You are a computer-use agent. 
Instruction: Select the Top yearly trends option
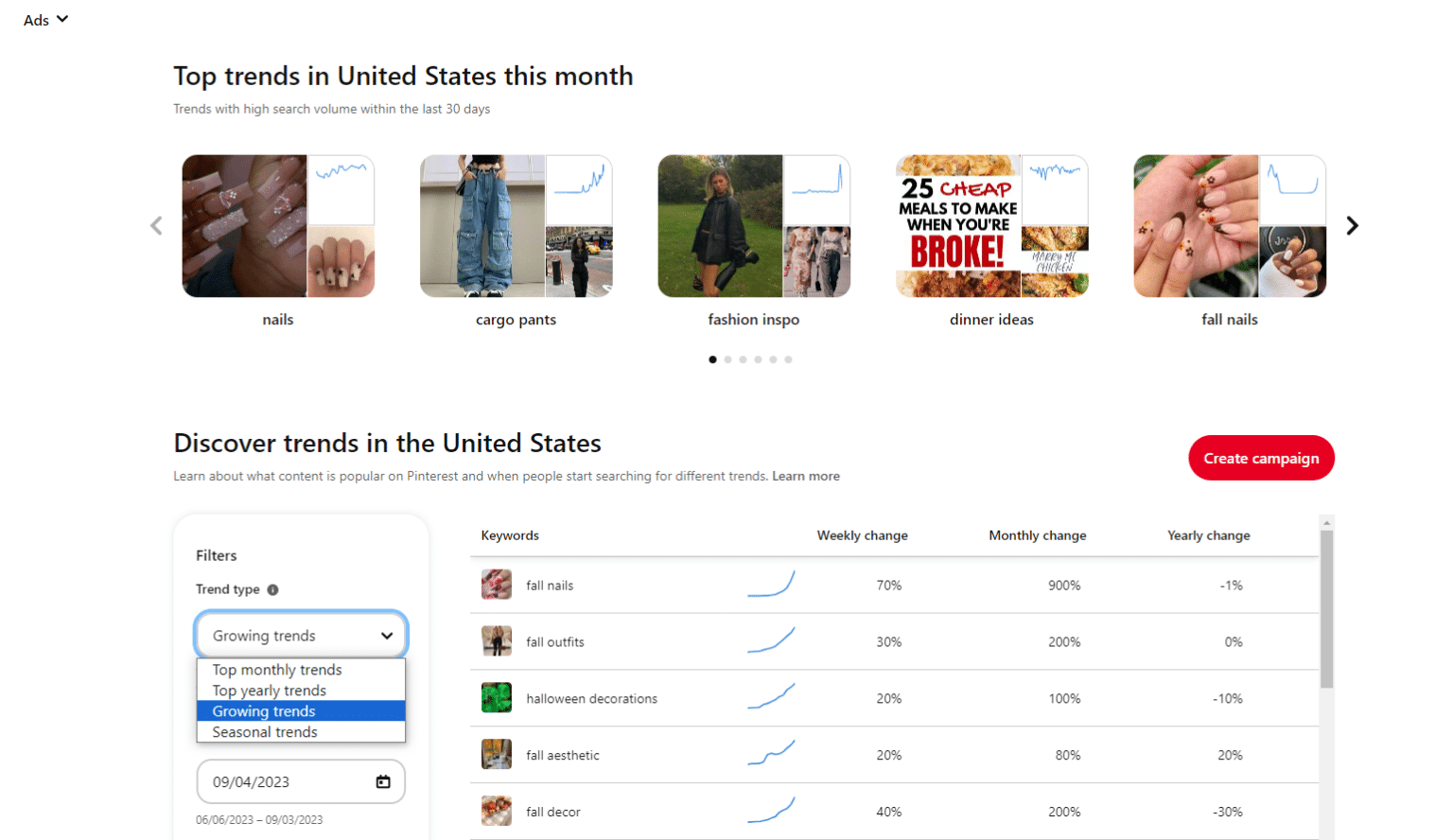tap(270, 690)
